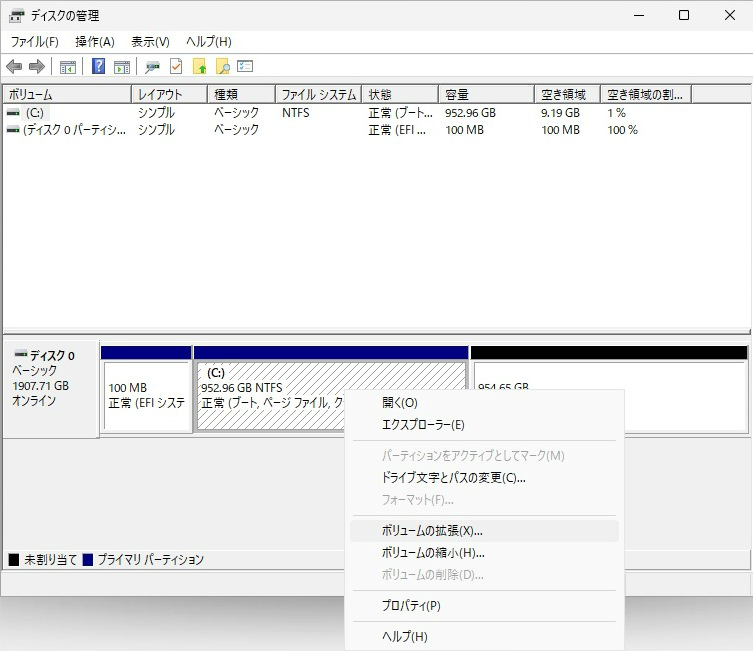Click the ファイル システム column header
The image size is (753, 651).
click(318, 95)
